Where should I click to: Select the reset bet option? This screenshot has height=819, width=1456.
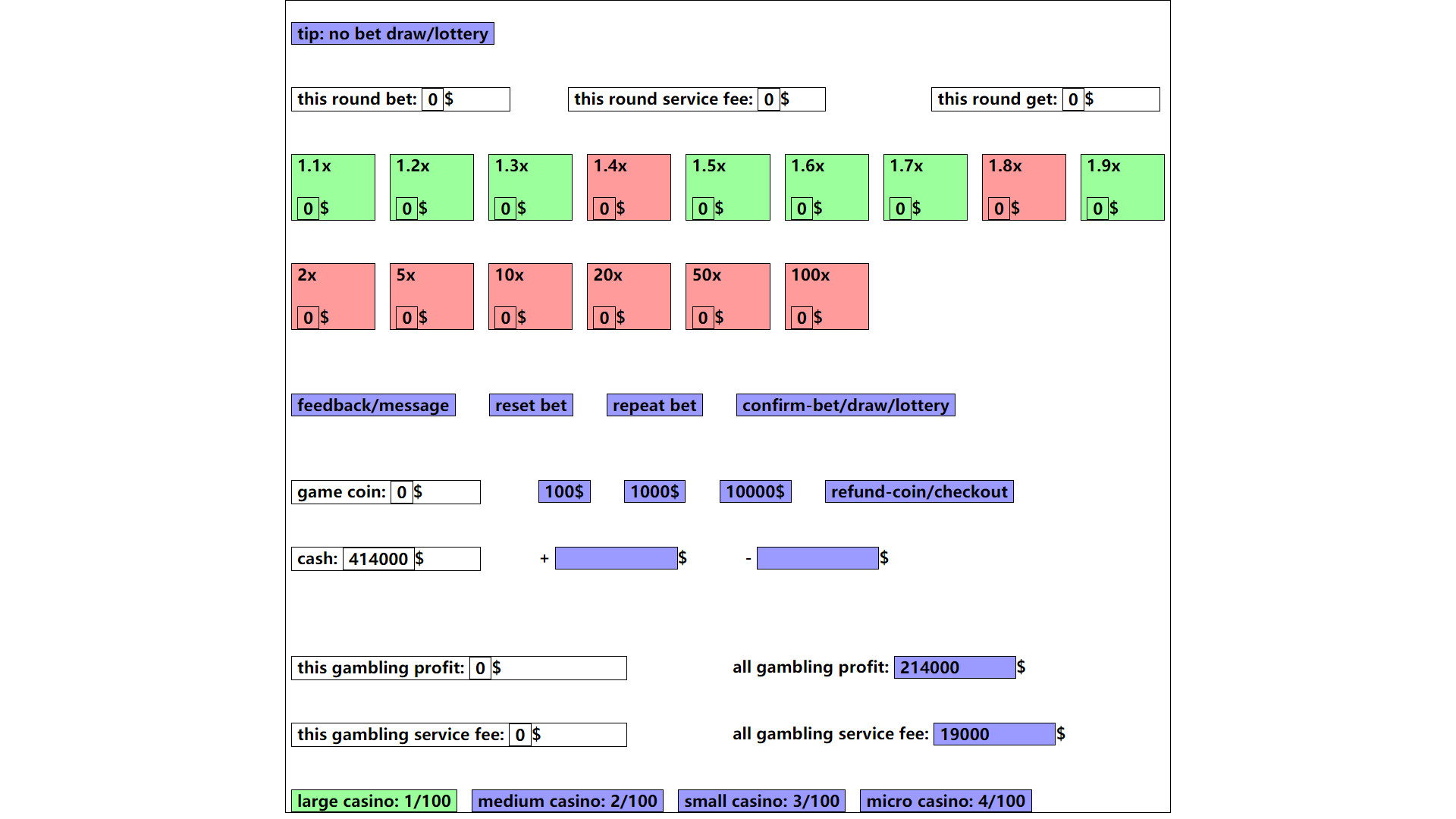[x=530, y=405]
